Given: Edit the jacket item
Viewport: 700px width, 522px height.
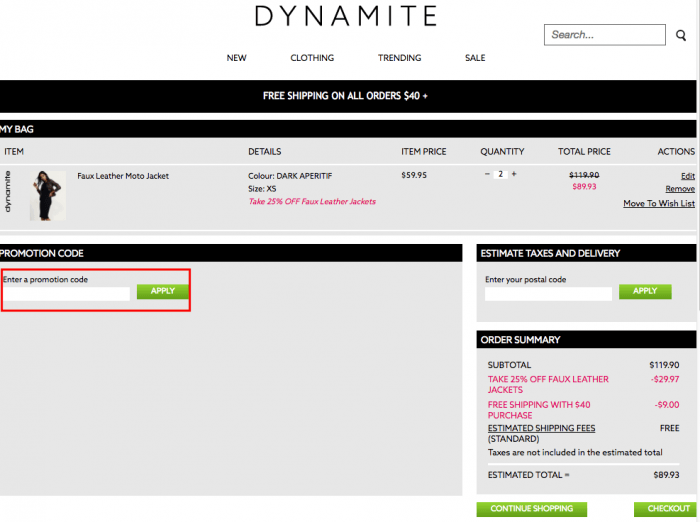Looking at the screenshot, I should 688,176.
